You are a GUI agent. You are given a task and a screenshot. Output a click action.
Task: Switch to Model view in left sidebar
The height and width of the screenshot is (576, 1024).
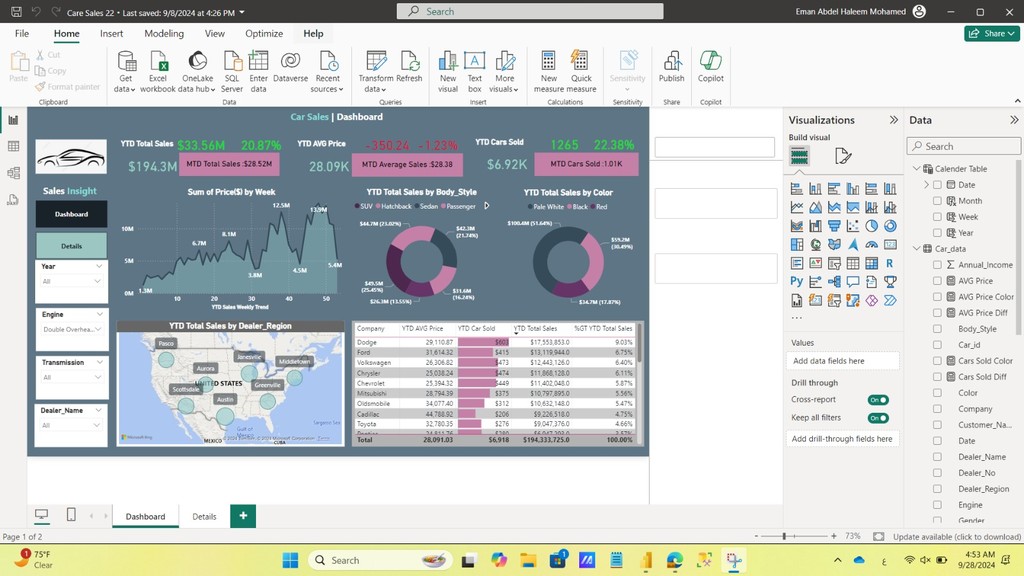(13, 173)
